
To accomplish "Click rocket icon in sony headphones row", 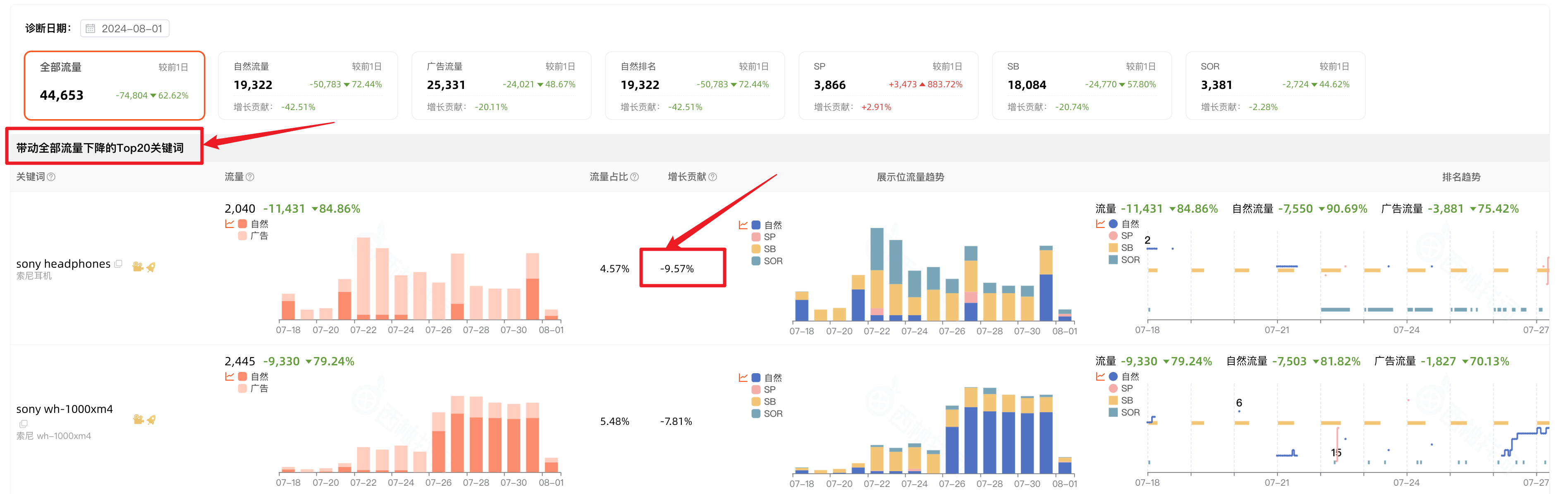I will (x=151, y=266).
